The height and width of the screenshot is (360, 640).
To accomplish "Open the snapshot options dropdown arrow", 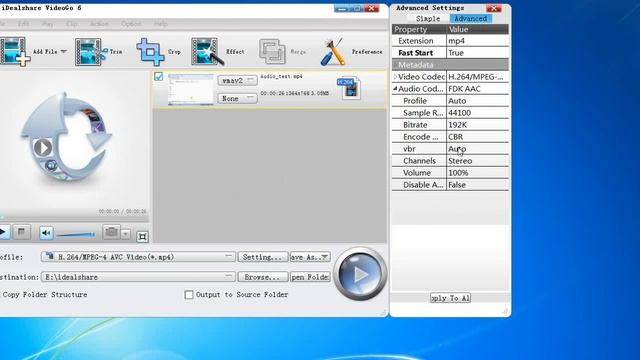I will pos(126,234).
